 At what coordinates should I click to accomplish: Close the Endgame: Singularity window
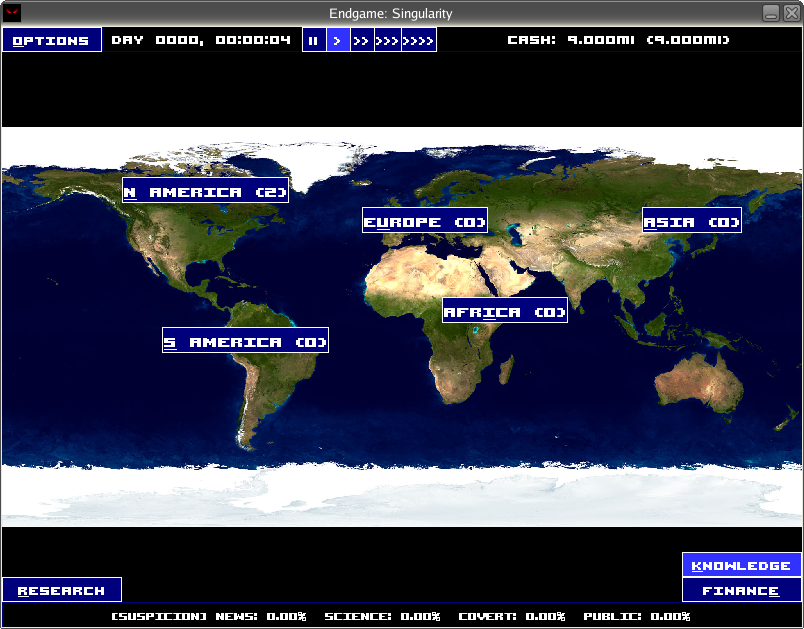791,13
